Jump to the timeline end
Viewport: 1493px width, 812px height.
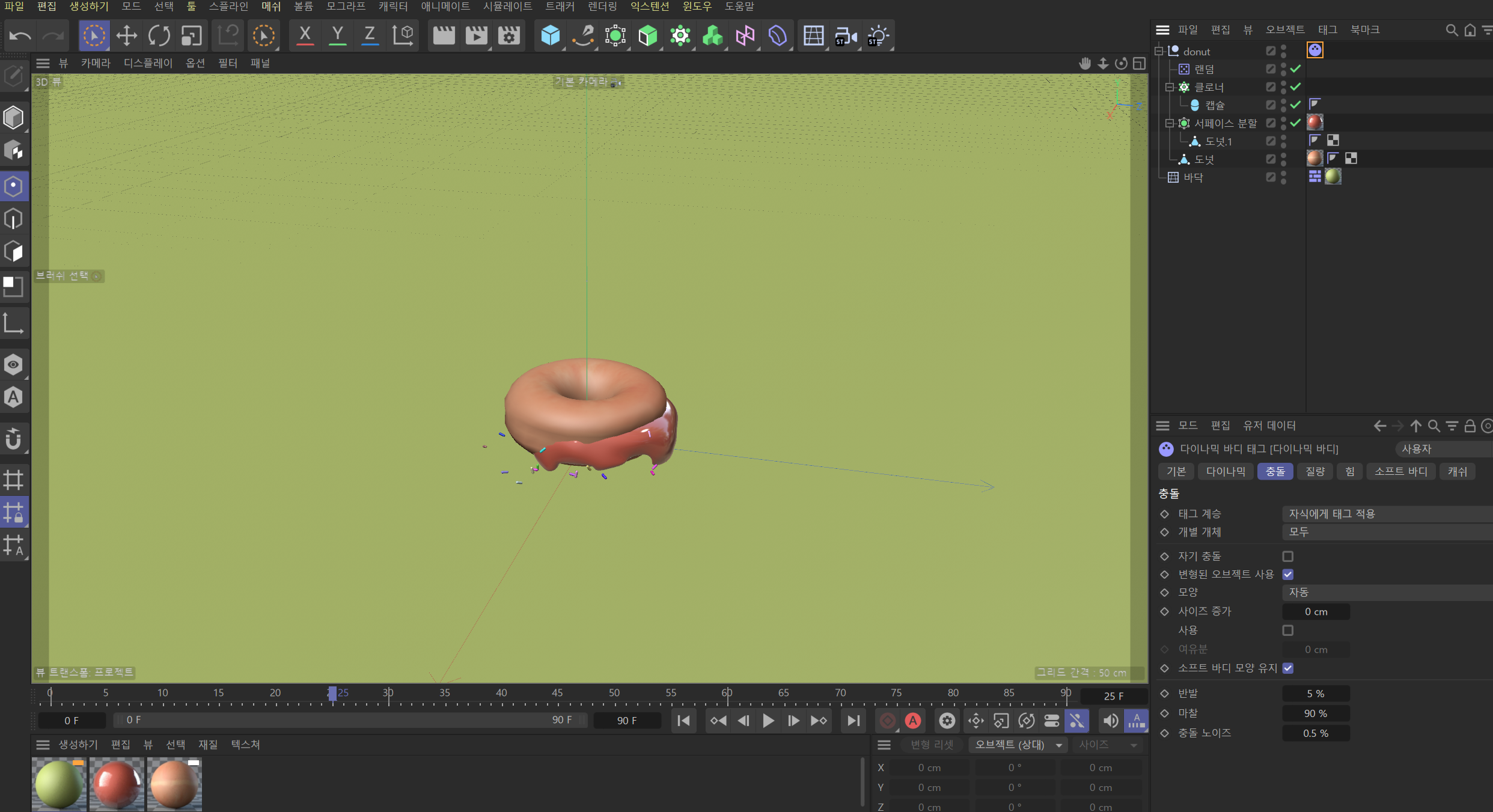pyautogui.click(x=853, y=720)
